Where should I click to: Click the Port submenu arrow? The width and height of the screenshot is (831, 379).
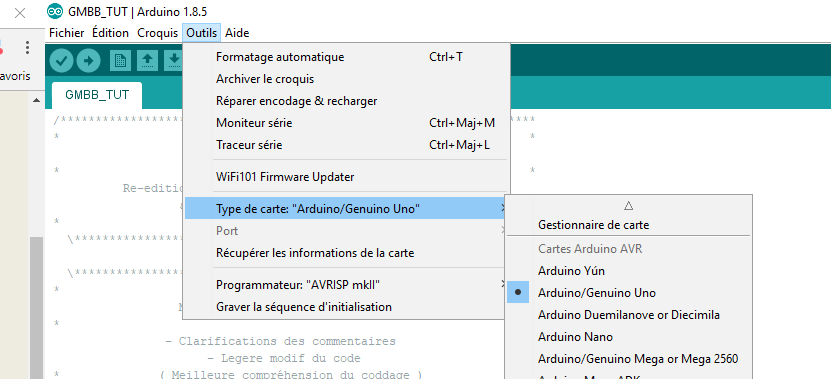(x=502, y=231)
